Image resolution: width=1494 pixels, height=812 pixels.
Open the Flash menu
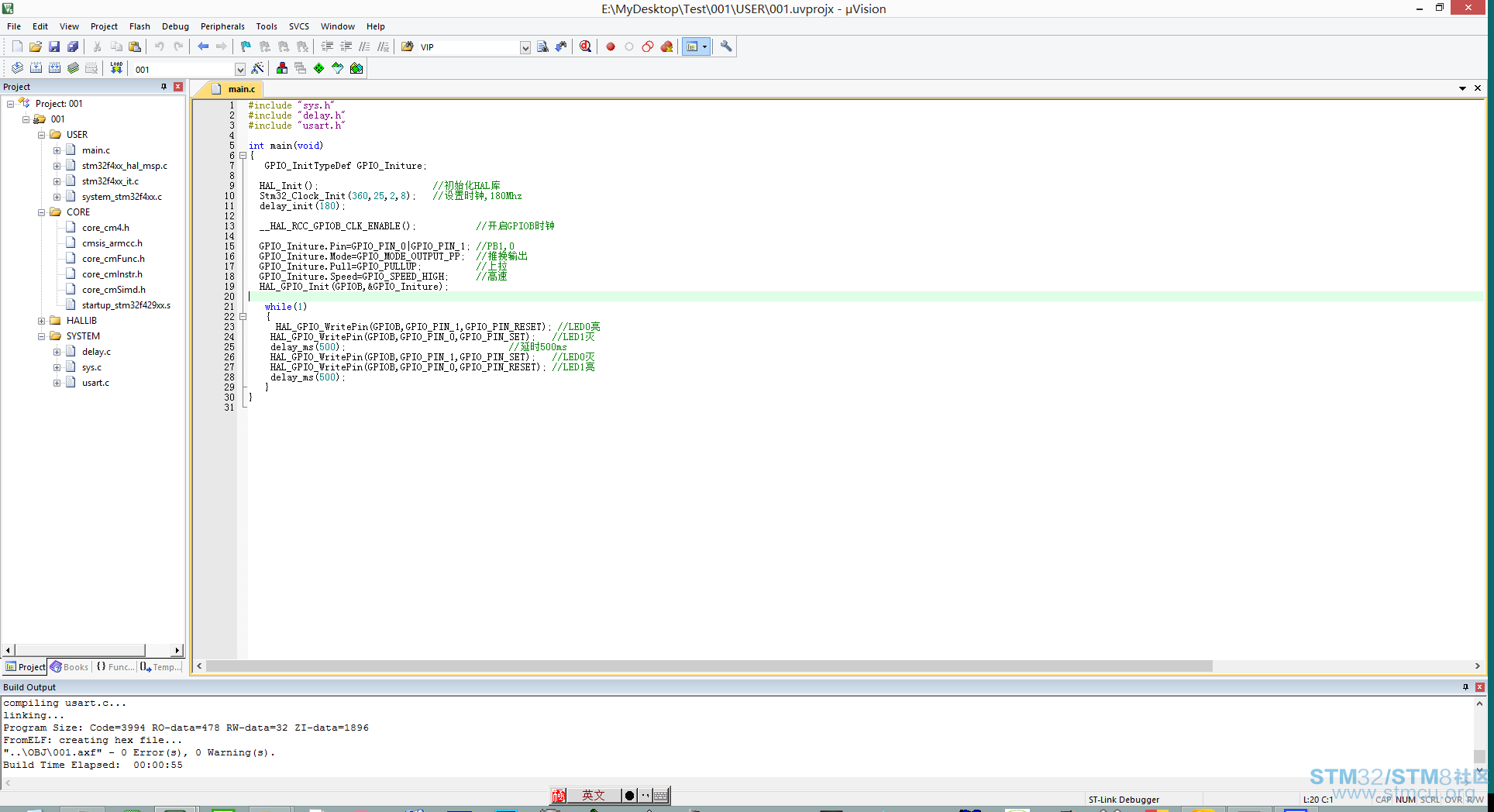coord(139,26)
